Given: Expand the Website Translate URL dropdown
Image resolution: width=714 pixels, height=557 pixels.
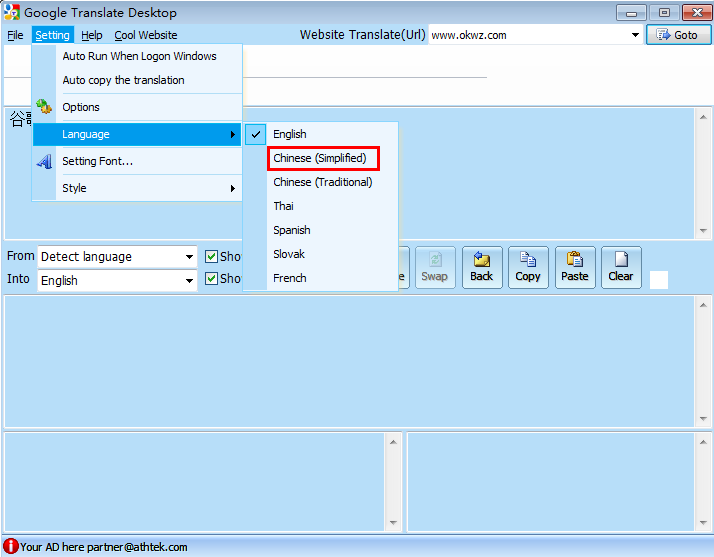Looking at the screenshot, I should (636, 35).
